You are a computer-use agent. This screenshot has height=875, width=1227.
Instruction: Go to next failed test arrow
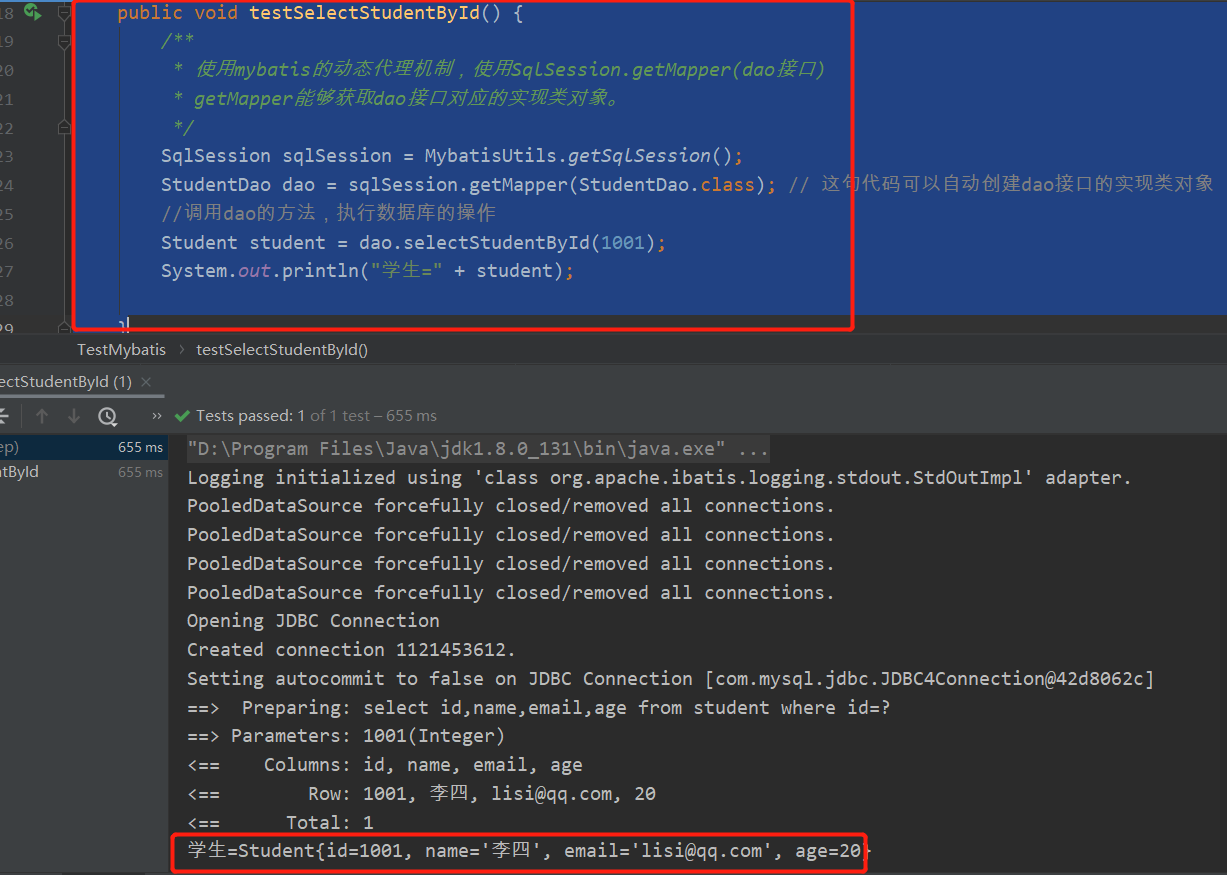point(74,416)
